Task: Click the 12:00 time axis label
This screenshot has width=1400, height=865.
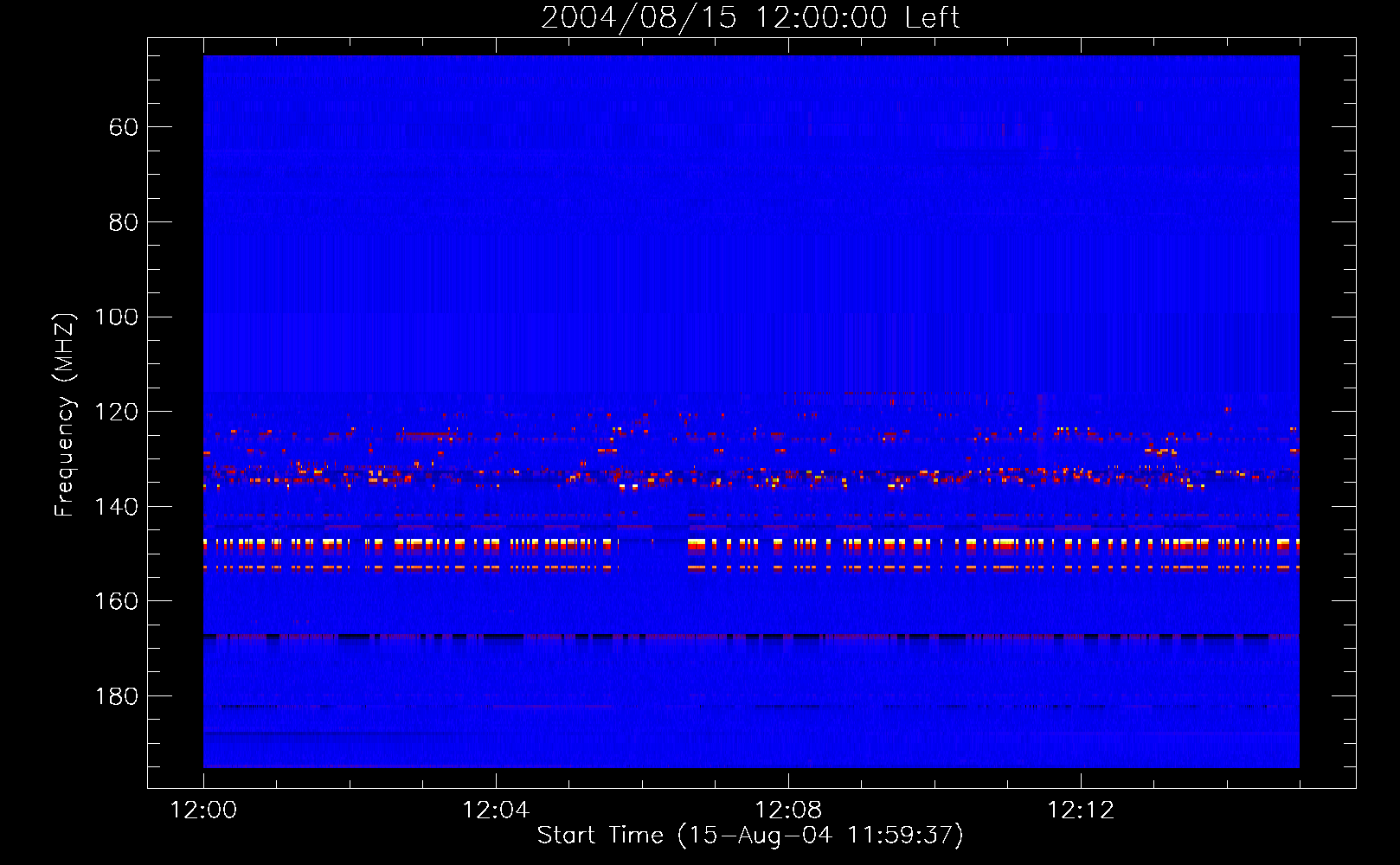Action: [x=203, y=811]
